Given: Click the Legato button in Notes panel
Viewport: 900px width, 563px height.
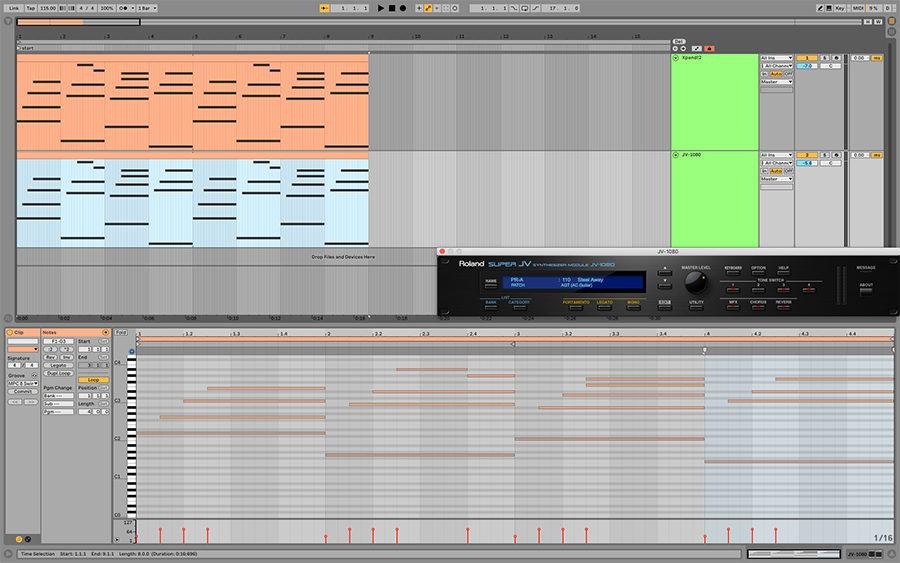Looking at the screenshot, I should click(x=59, y=365).
